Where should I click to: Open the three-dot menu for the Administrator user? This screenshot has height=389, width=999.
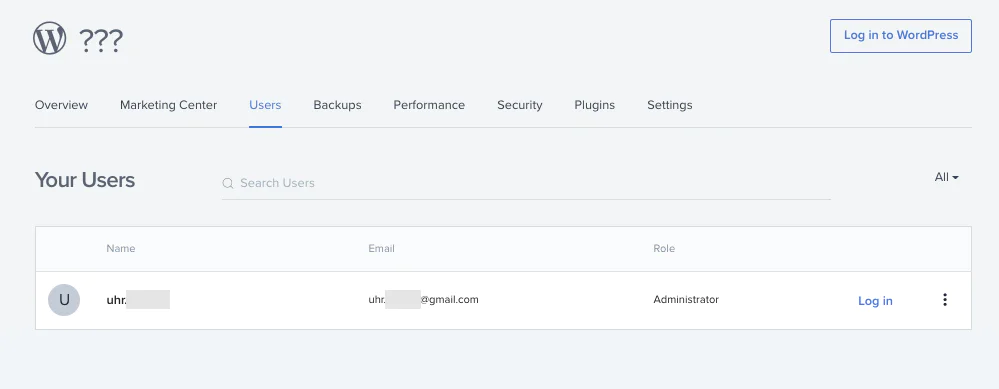(x=945, y=300)
